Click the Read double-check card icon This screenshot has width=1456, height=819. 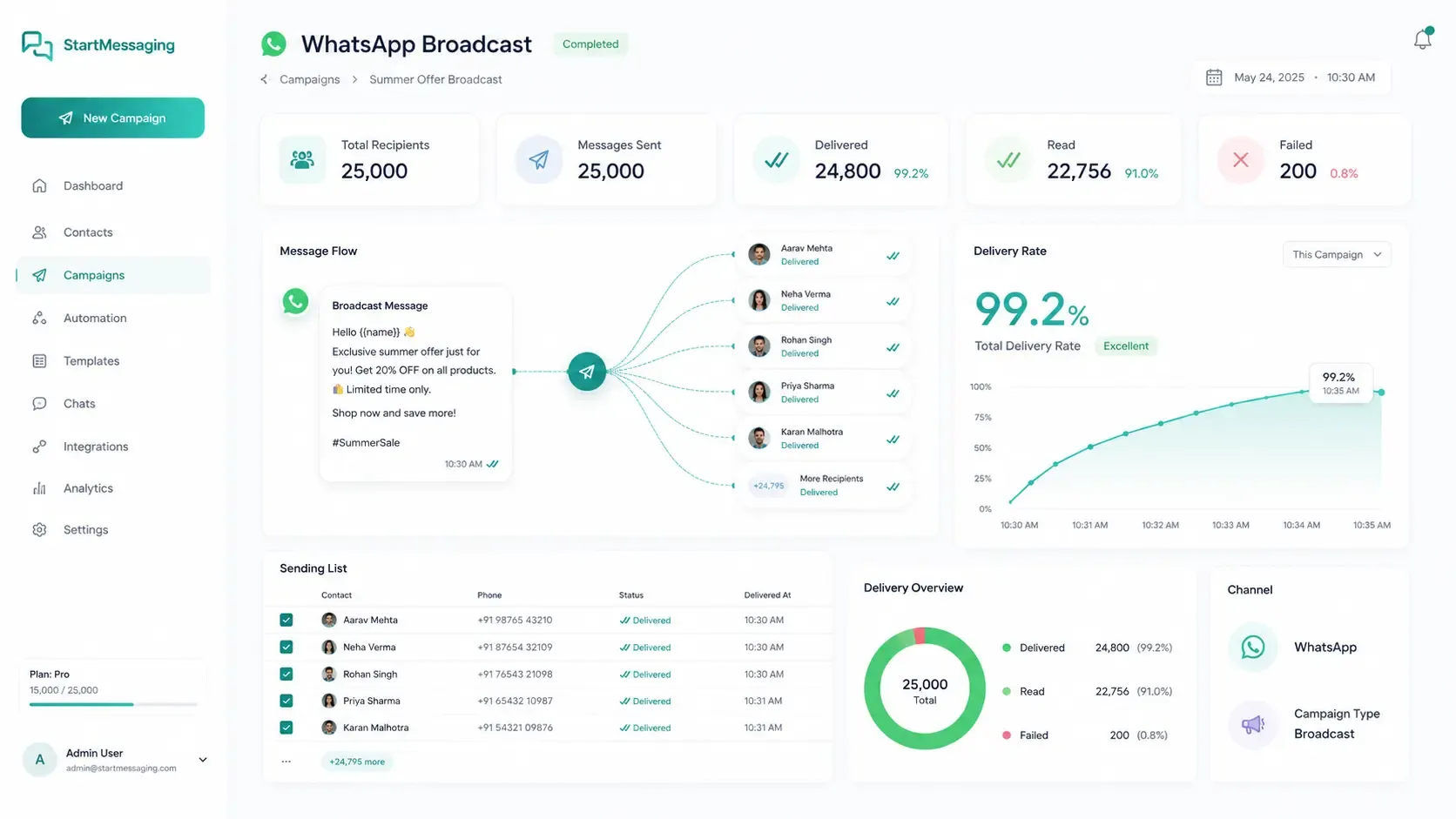point(1008,159)
